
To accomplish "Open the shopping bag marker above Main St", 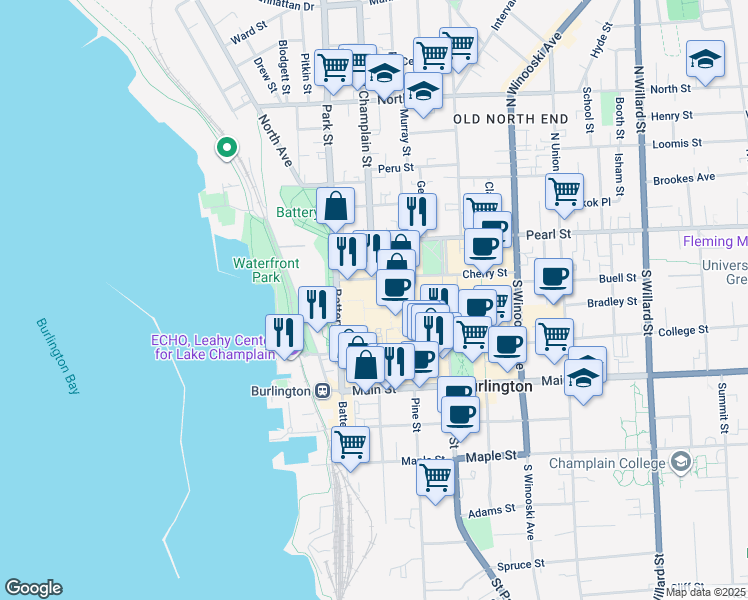I will (365, 366).
